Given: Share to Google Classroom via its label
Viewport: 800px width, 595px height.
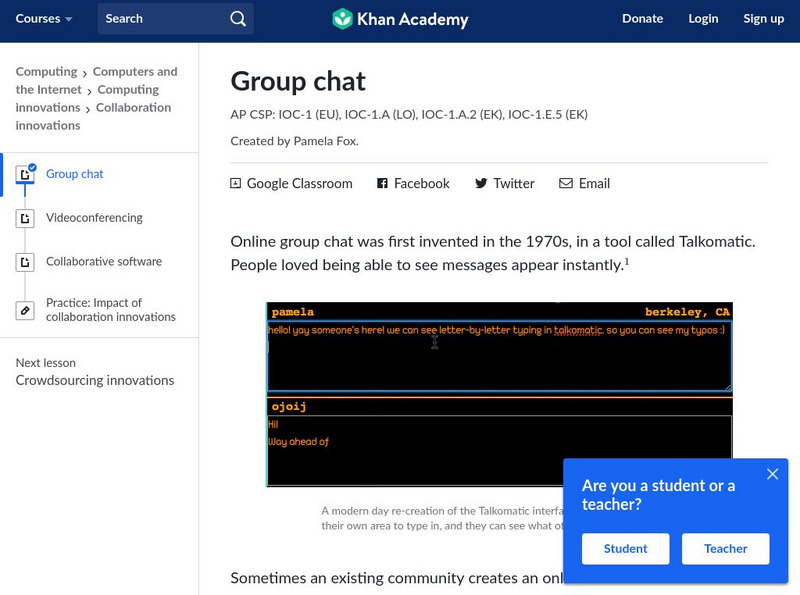Looking at the screenshot, I should click(299, 183).
